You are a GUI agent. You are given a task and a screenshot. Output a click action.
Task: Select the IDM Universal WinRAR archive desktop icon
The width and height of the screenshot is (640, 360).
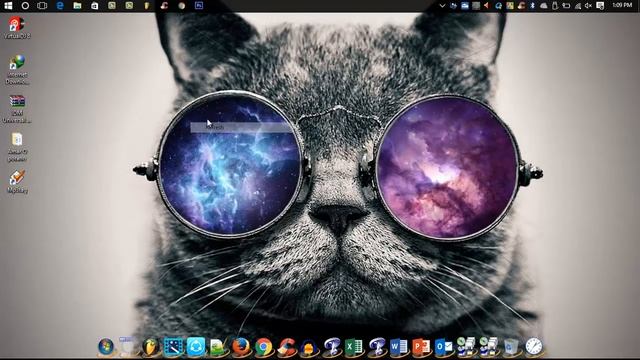[x=17, y=109]
